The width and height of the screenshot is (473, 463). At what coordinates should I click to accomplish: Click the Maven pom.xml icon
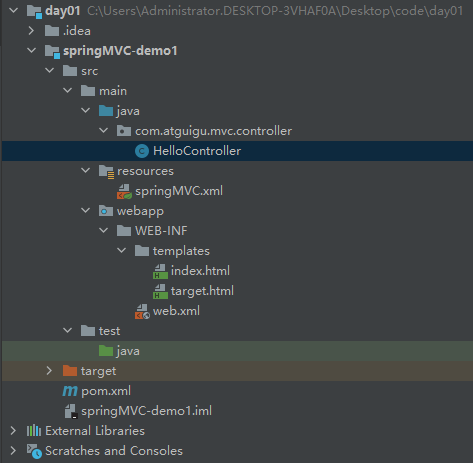70,391
